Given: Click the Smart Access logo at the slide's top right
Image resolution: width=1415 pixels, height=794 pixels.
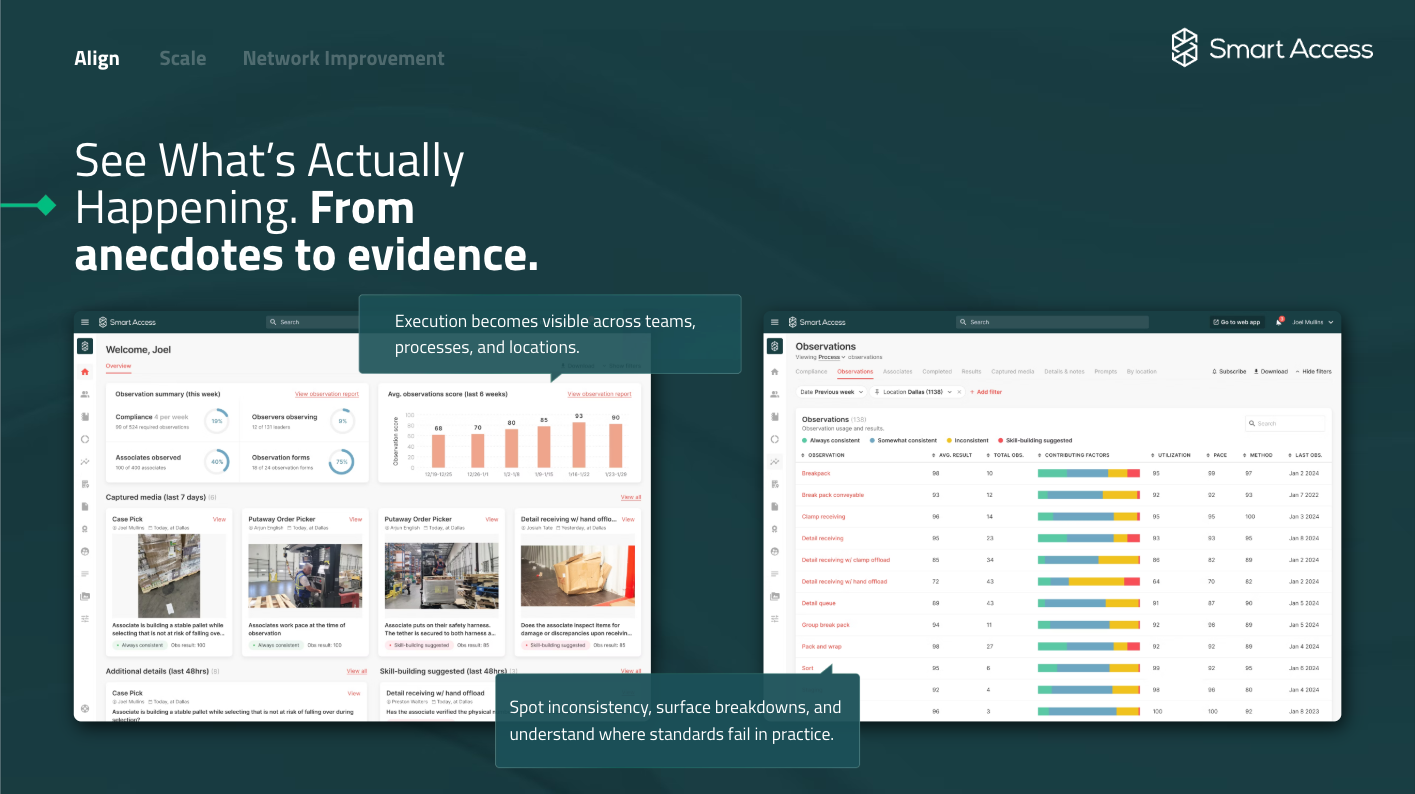Looking at the screenshot, I should click(x=1272, y=48).
